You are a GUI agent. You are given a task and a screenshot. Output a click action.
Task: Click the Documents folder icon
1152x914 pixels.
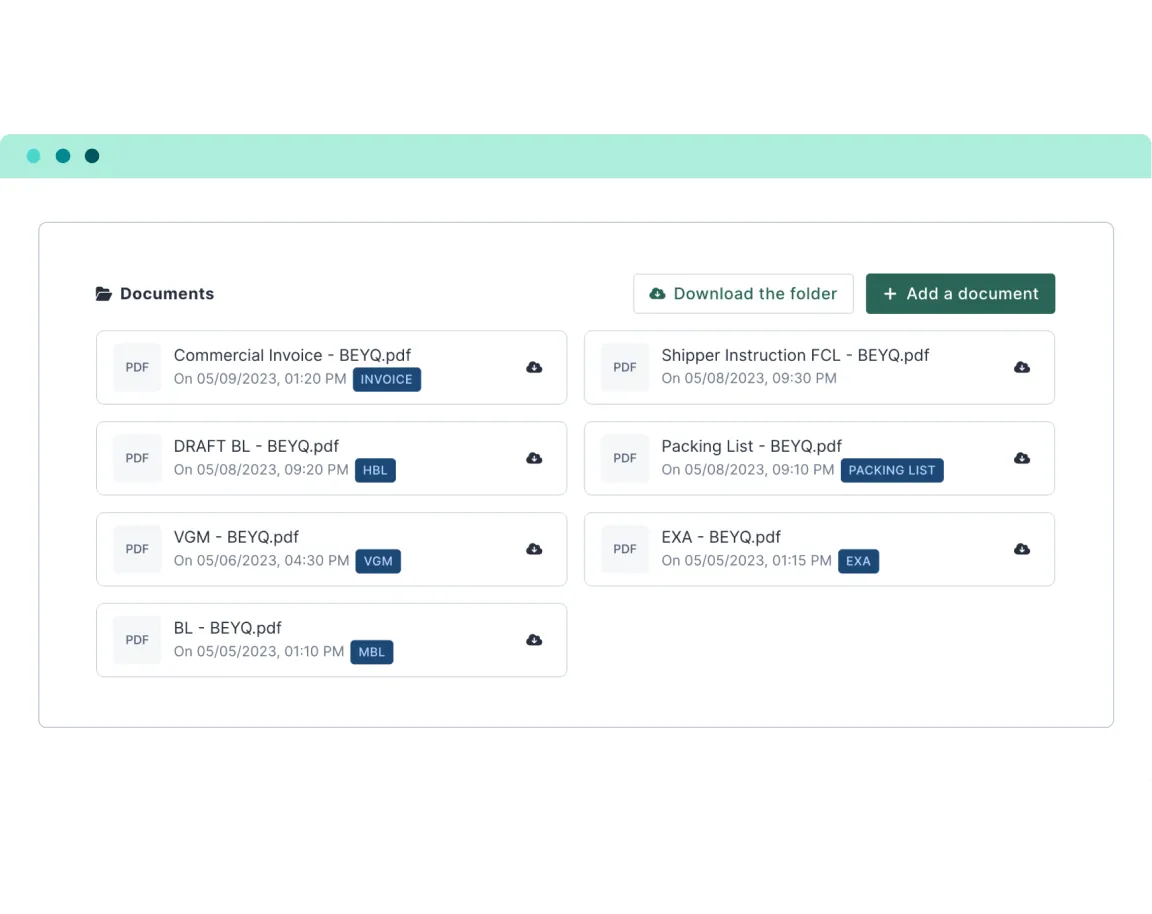[104, 294]
